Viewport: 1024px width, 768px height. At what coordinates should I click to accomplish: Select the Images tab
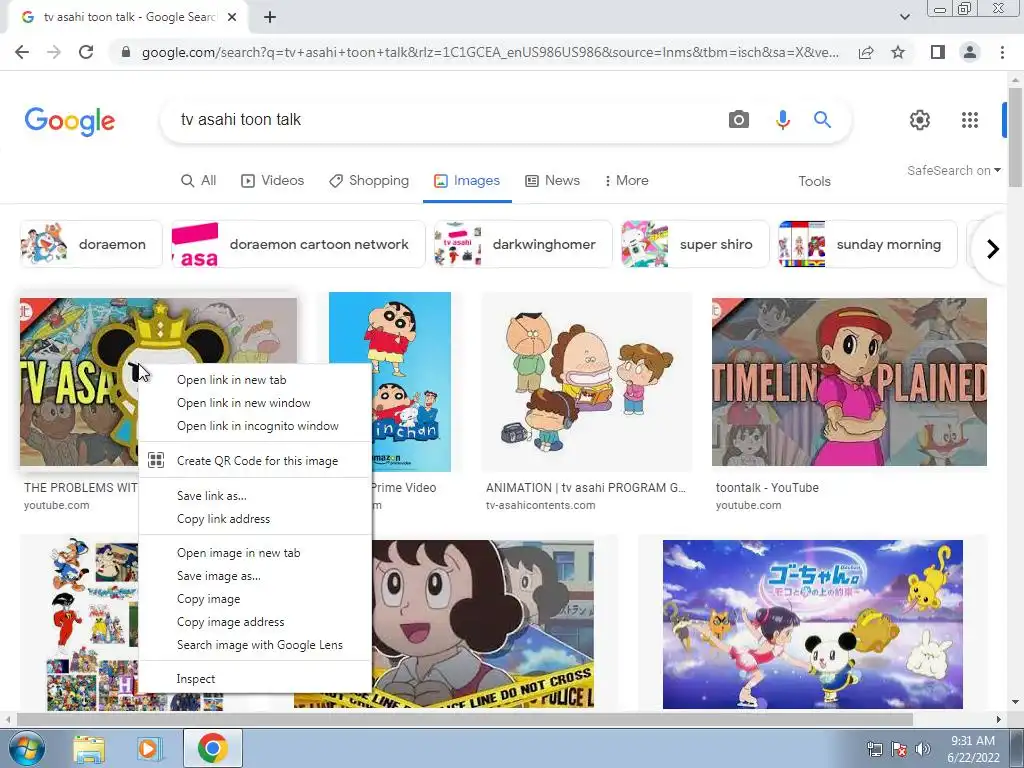pos(467,180)
